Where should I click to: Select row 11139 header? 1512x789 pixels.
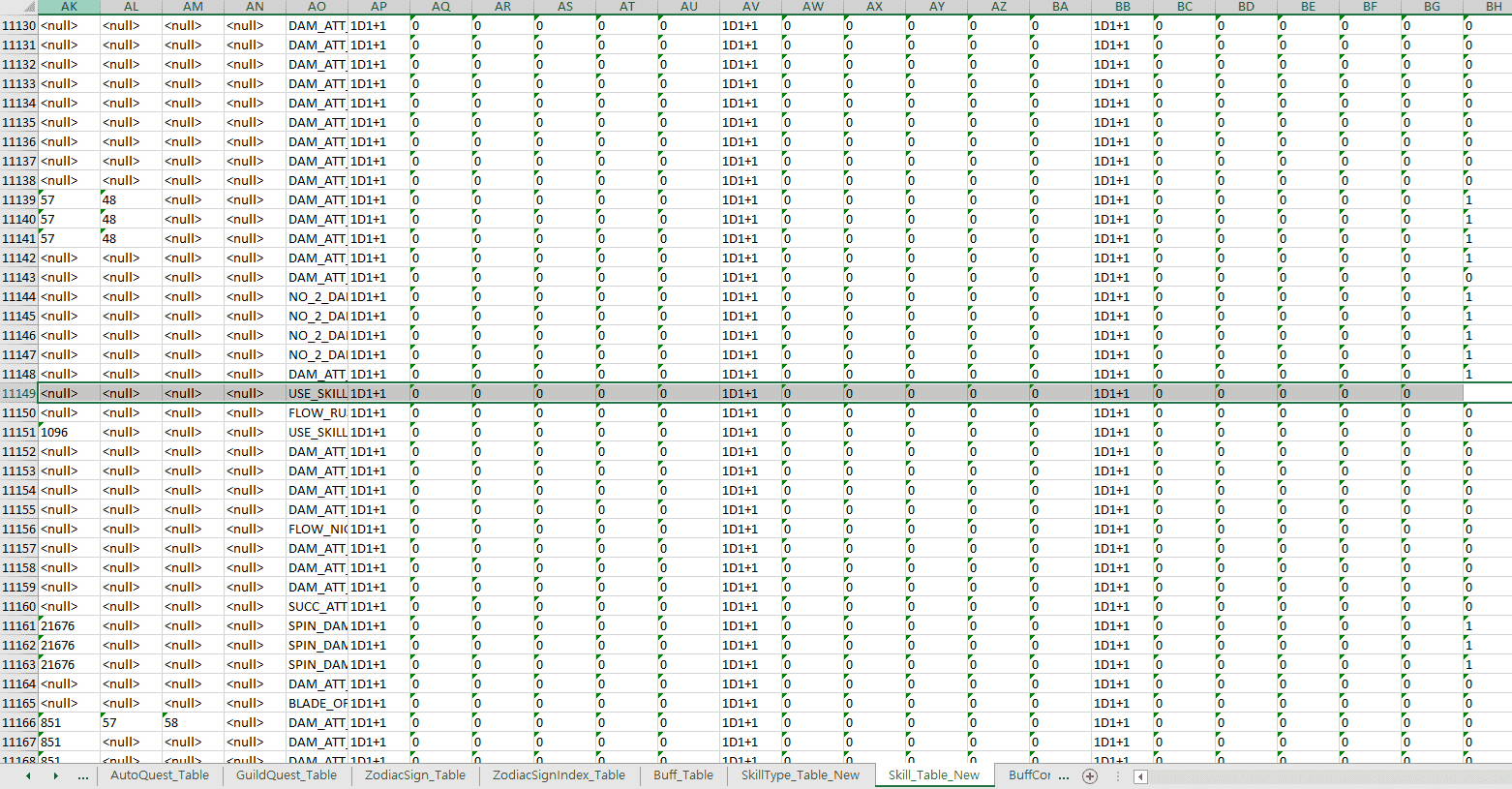coord(18,200)
